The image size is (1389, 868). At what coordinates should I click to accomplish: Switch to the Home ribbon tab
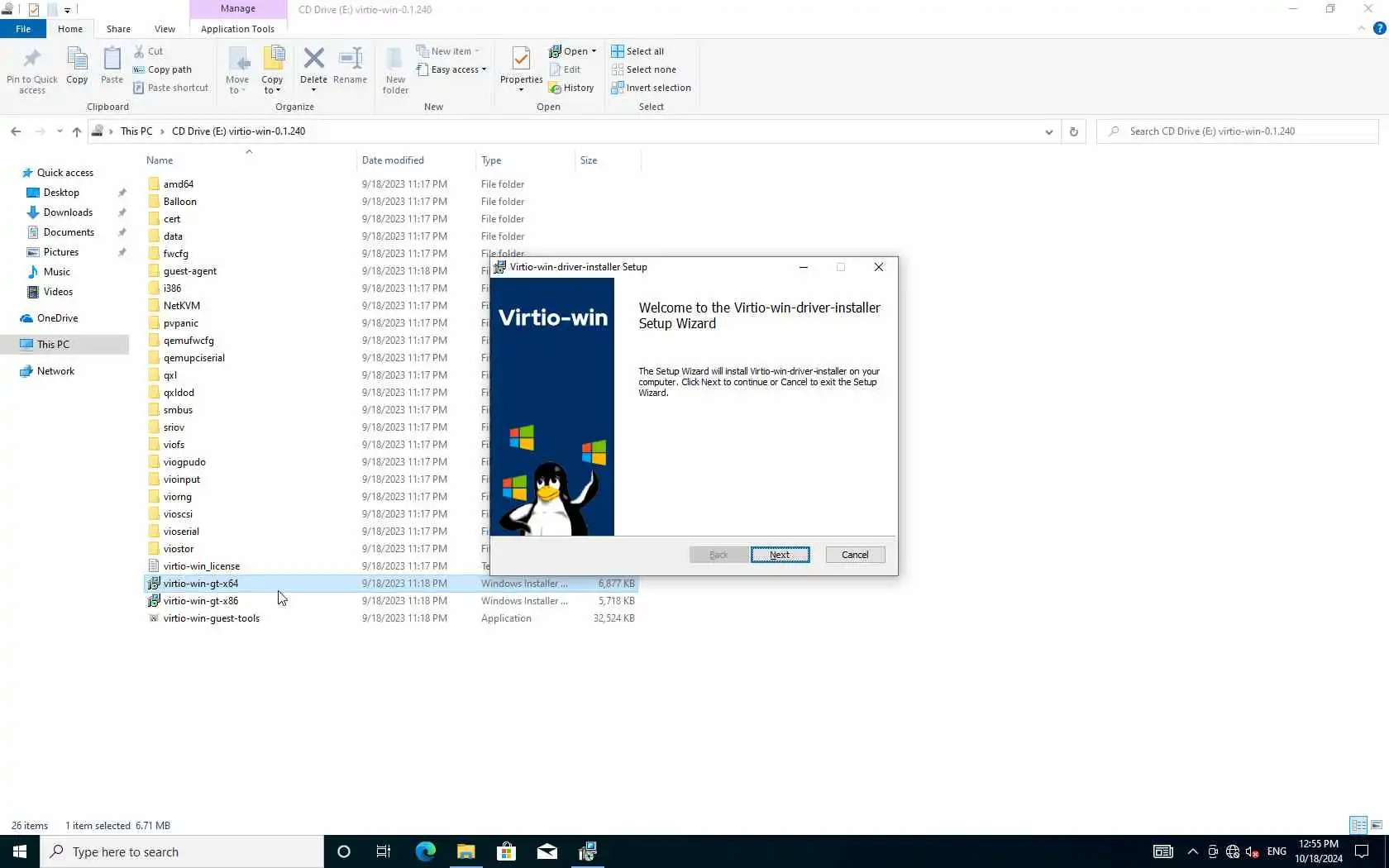click(x=70, y=29)
